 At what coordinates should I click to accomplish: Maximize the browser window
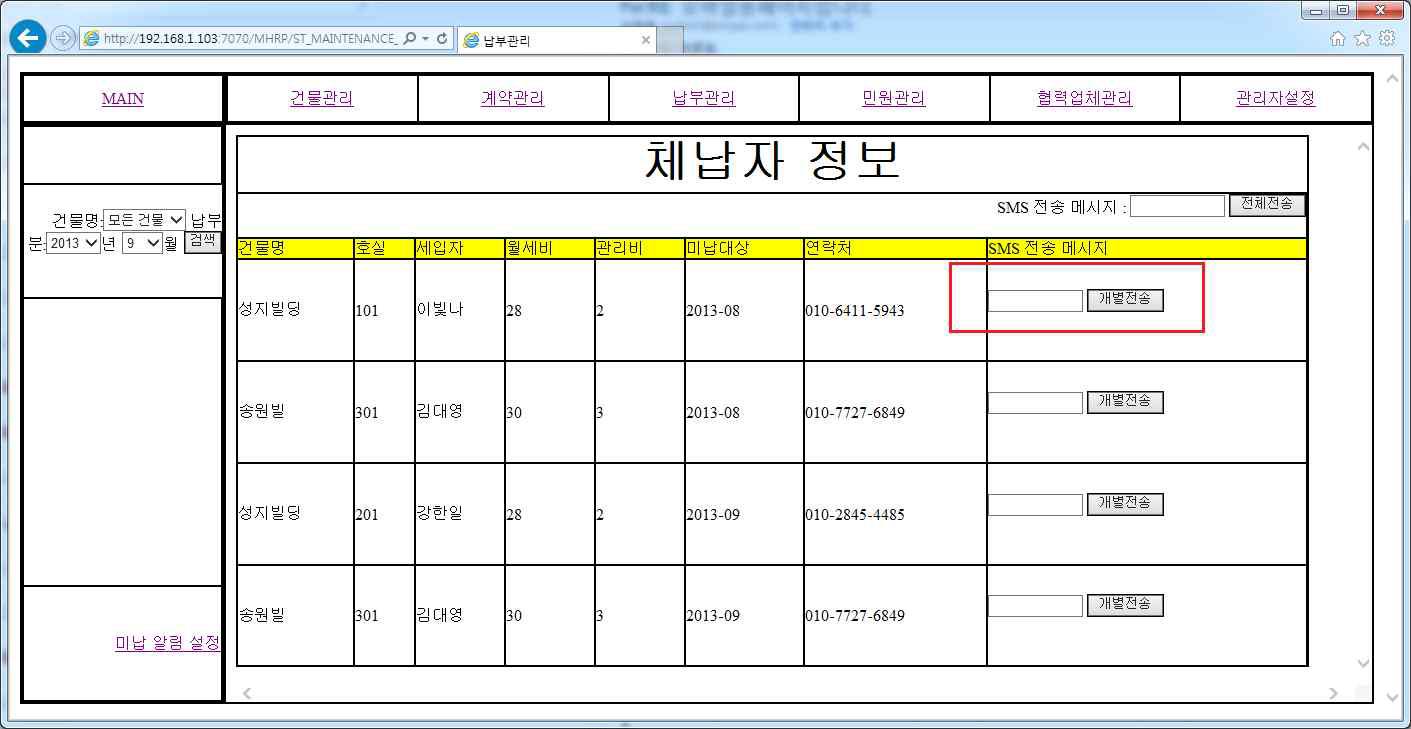point(1342,10)
